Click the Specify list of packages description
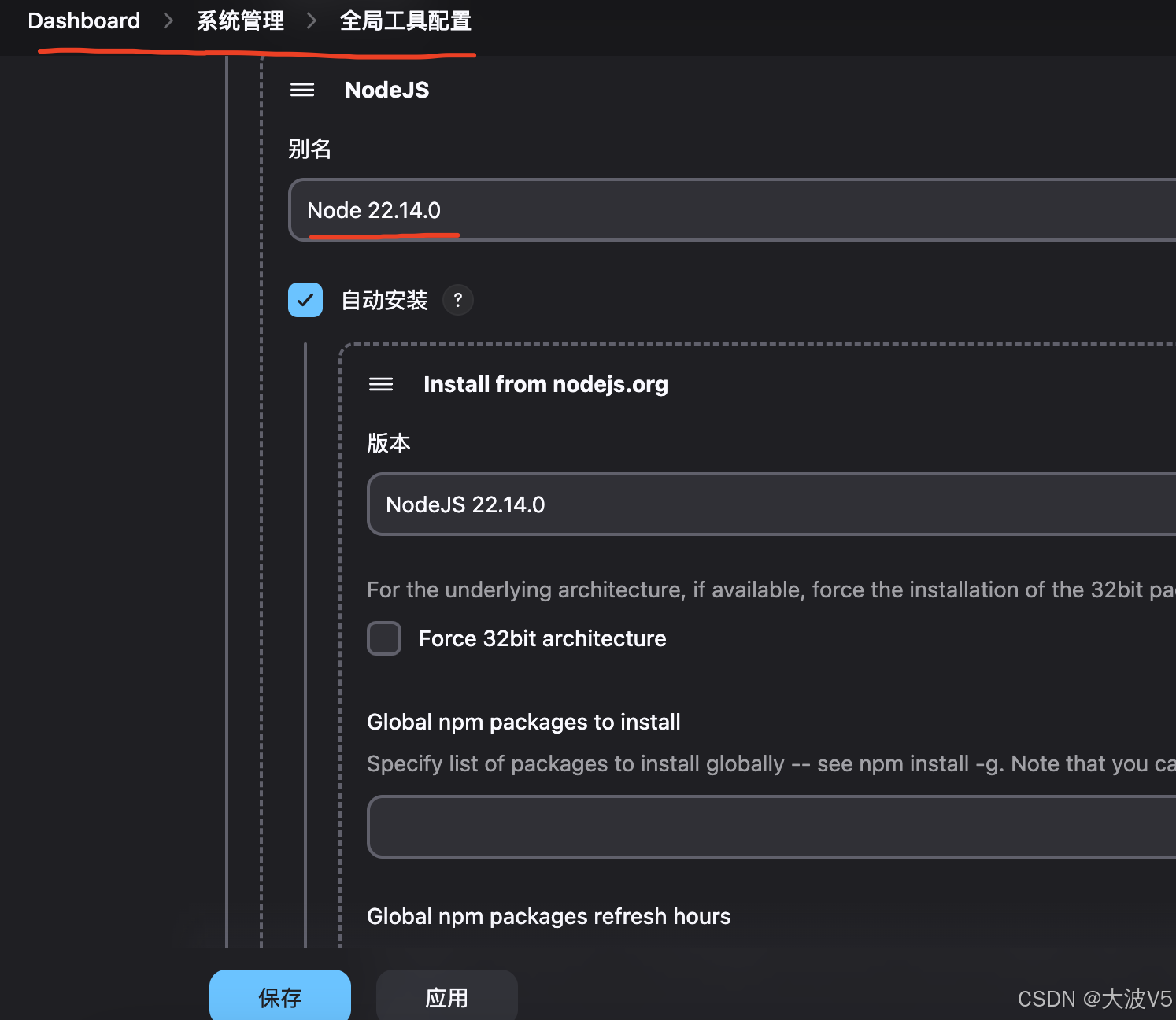The height and width of the screenshot is (1020, 1176). point(771,764)
